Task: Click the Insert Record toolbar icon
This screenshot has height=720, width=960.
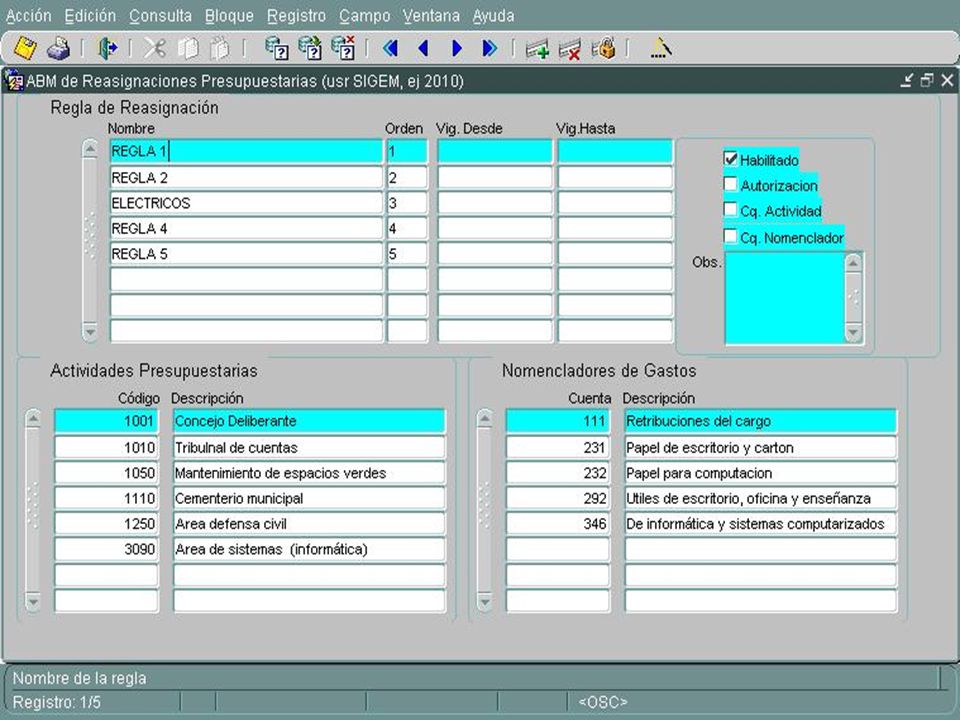Action: [537, 49]
